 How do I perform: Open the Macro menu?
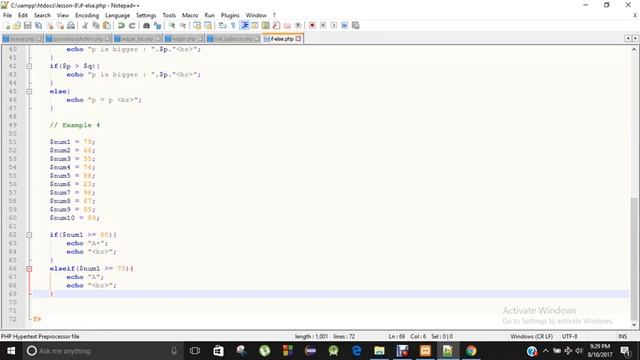click(x=190, y=15)
